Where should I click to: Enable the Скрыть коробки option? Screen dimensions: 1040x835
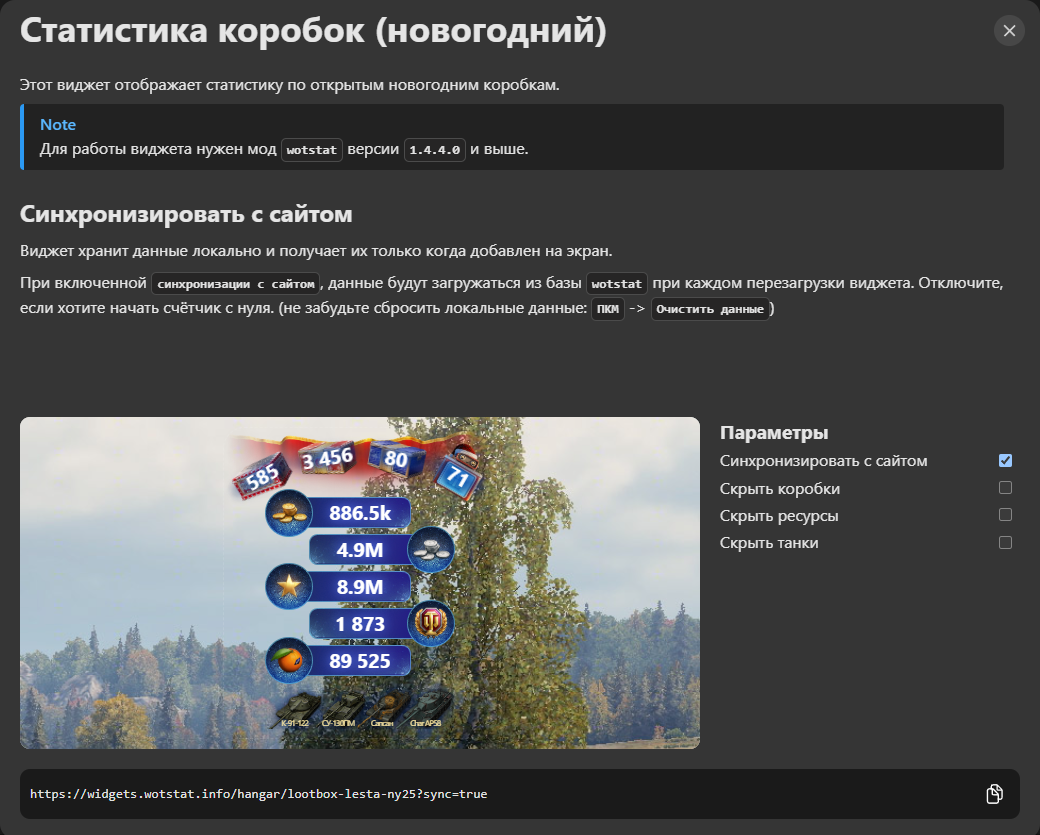[x=1004, y=488]
